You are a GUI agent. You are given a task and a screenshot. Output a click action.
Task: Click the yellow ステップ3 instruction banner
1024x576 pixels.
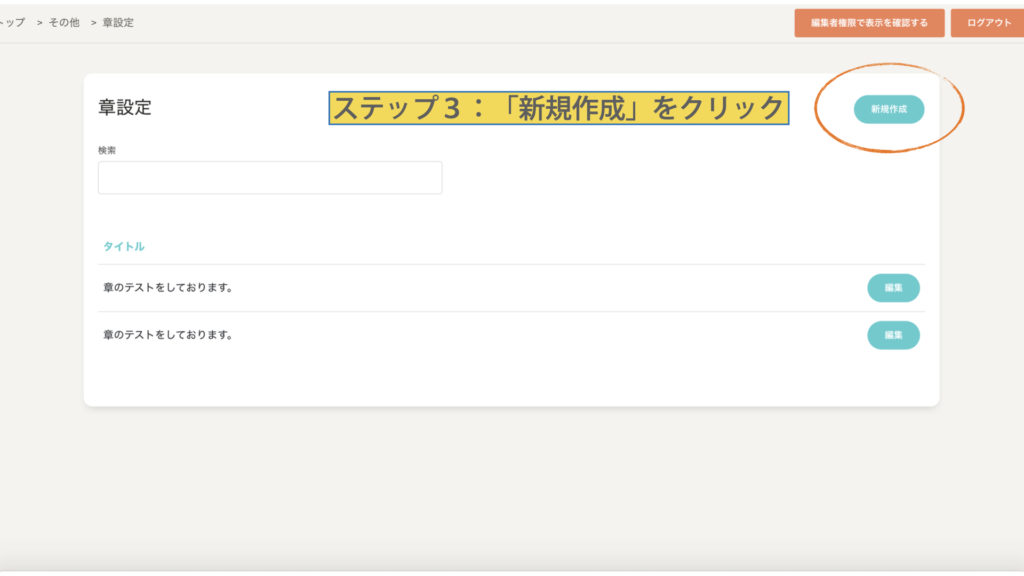pyautogui.click(x=558, y=108)
